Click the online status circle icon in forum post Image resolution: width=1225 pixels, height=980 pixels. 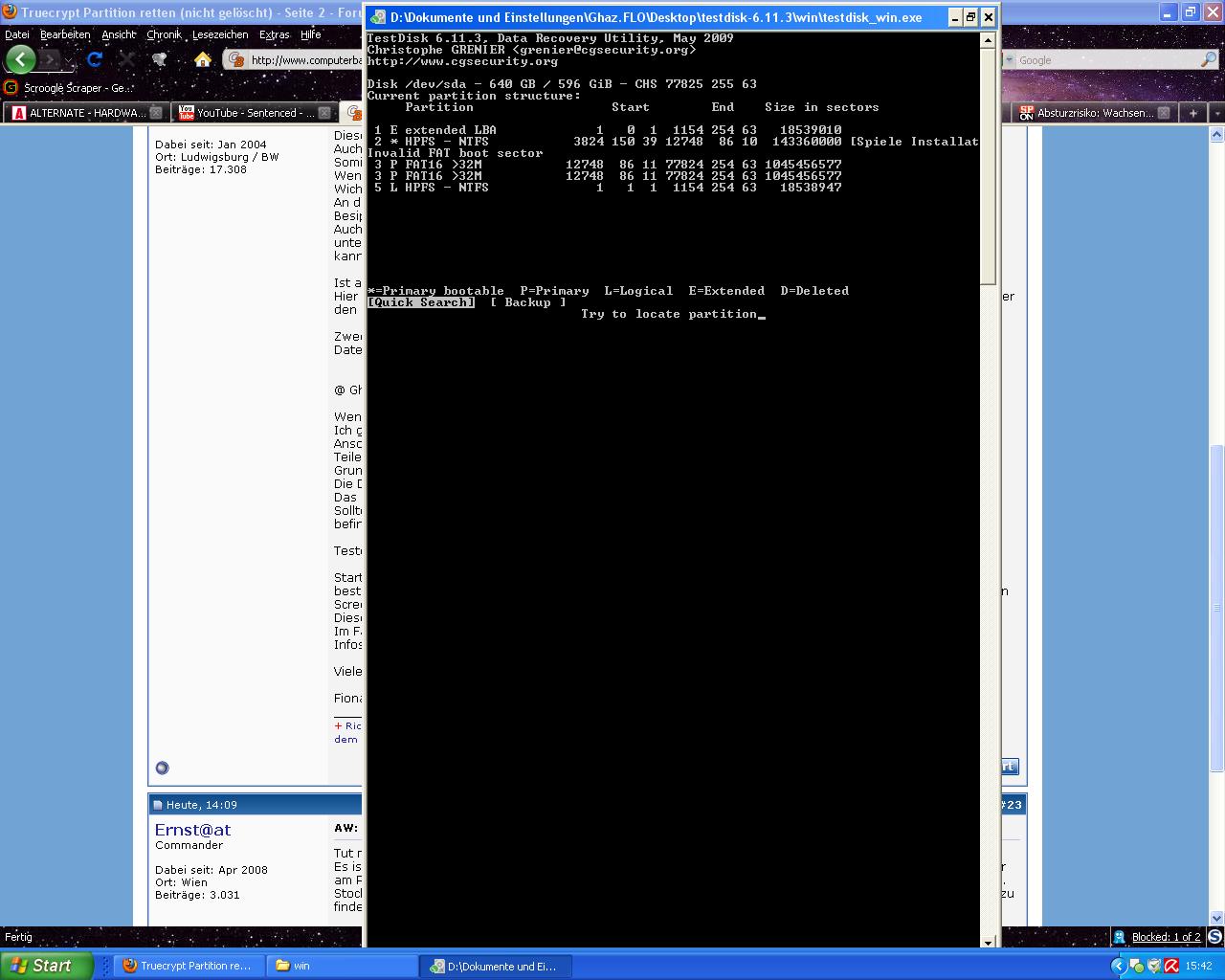[162, 768]
